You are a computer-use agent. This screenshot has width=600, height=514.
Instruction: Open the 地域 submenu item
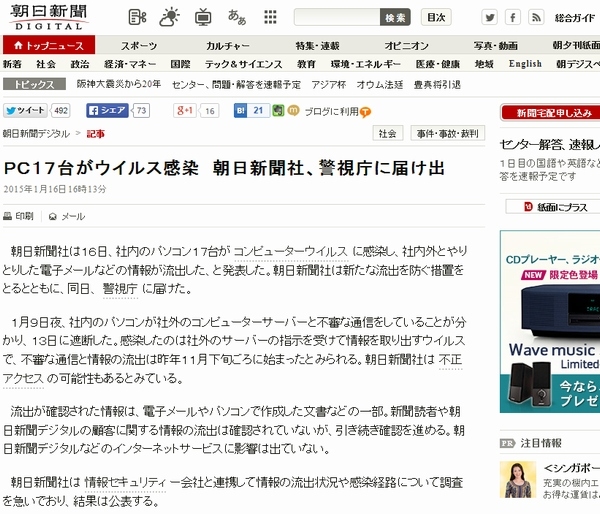pyautogui.click(x=484, y=64)
